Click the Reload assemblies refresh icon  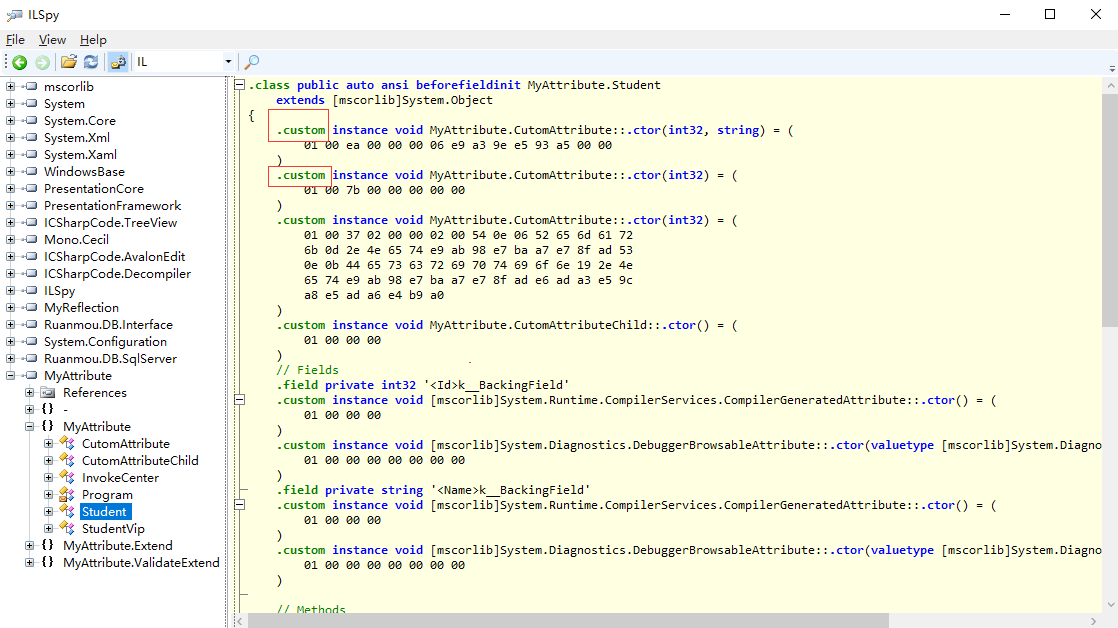click(x=91, y=62)
